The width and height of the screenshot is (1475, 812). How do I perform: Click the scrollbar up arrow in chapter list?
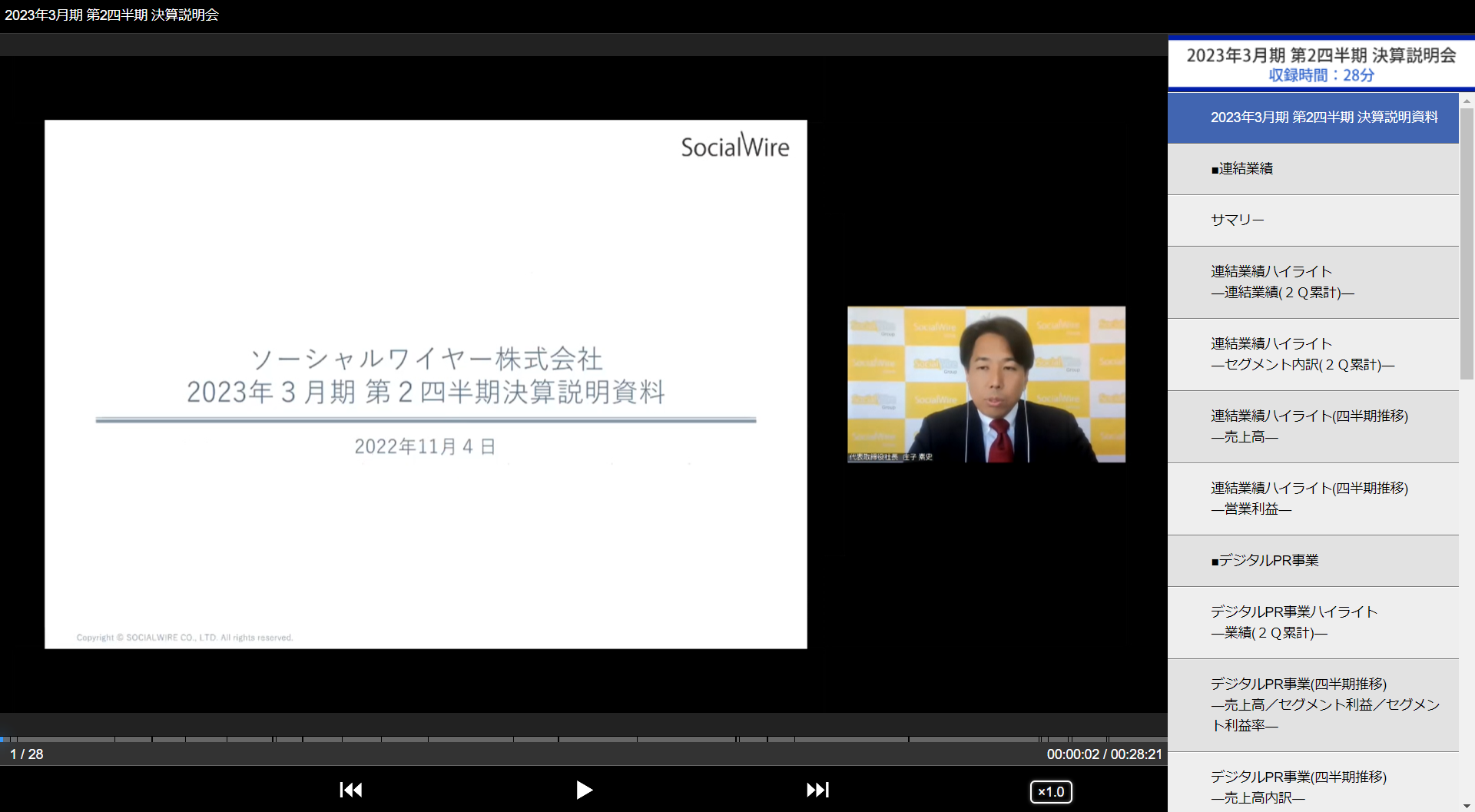[1467, 101]
